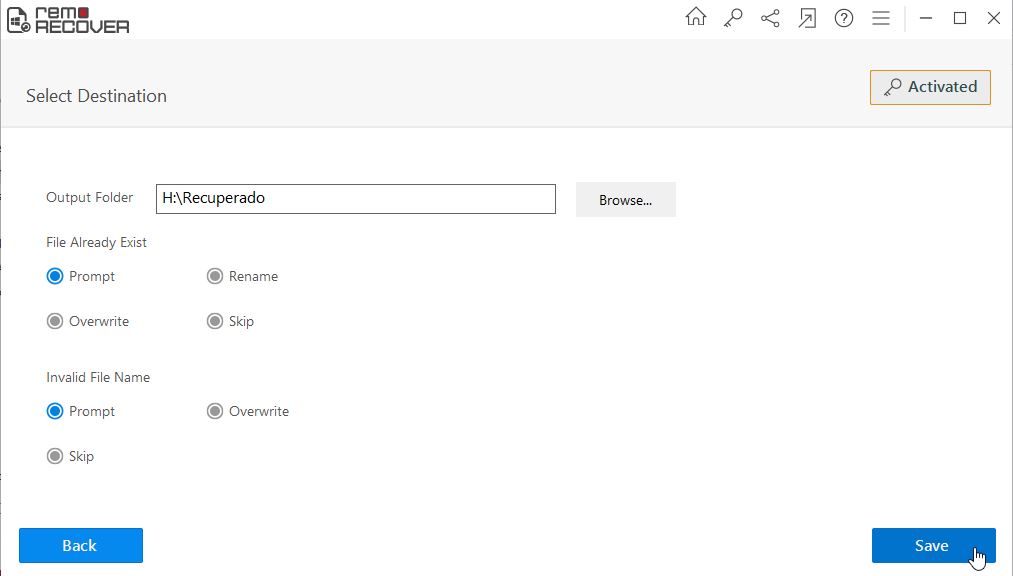
Task: Open the share icon in the title bar
Action: [x=770, y=18]
